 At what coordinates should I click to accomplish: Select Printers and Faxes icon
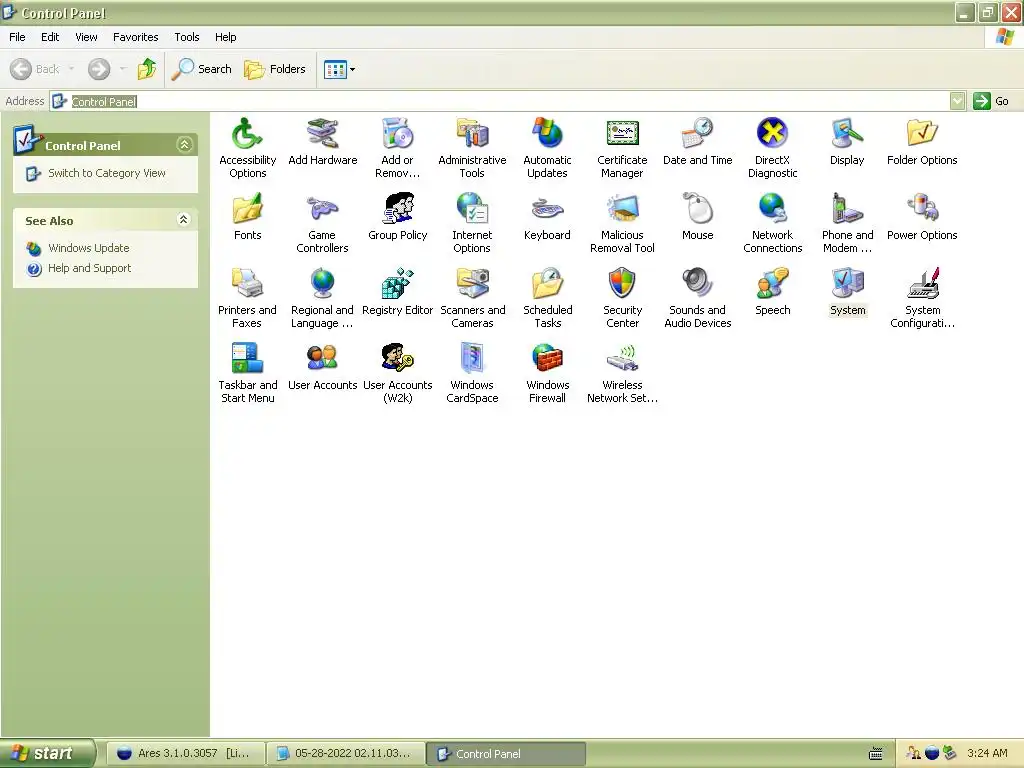[248, 298]
